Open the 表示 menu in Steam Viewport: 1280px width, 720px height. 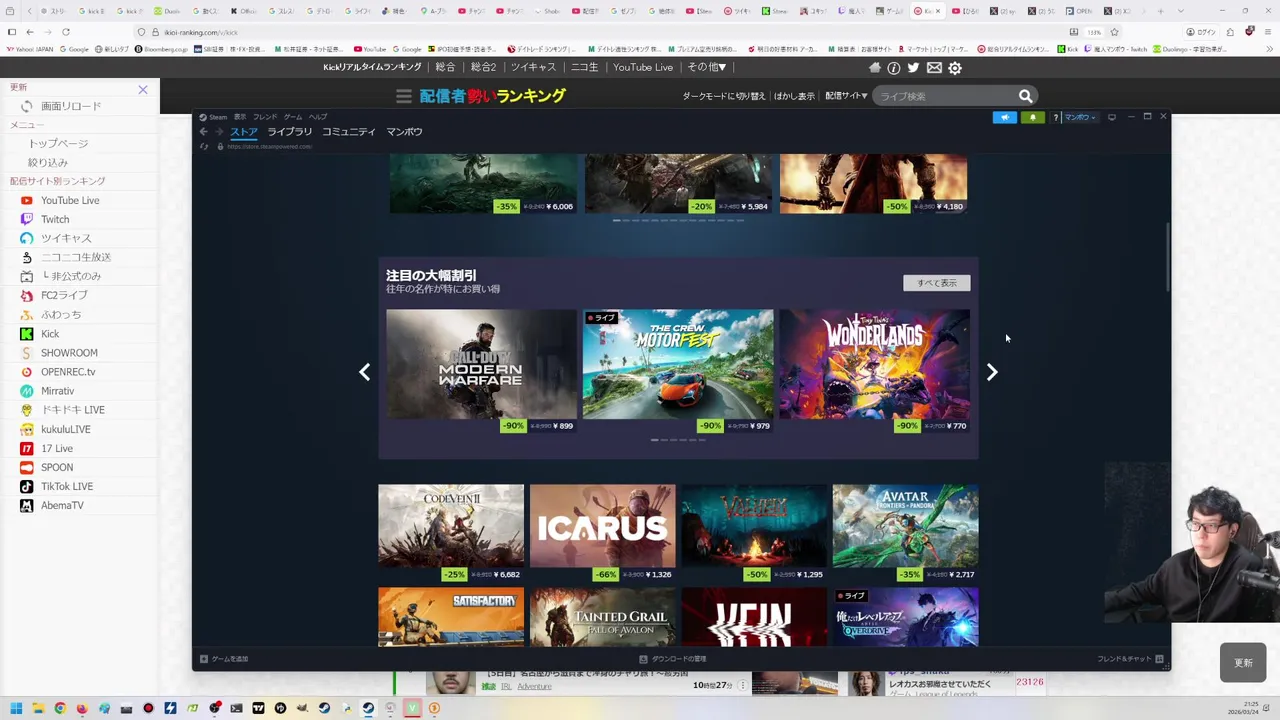coord(240,117)
